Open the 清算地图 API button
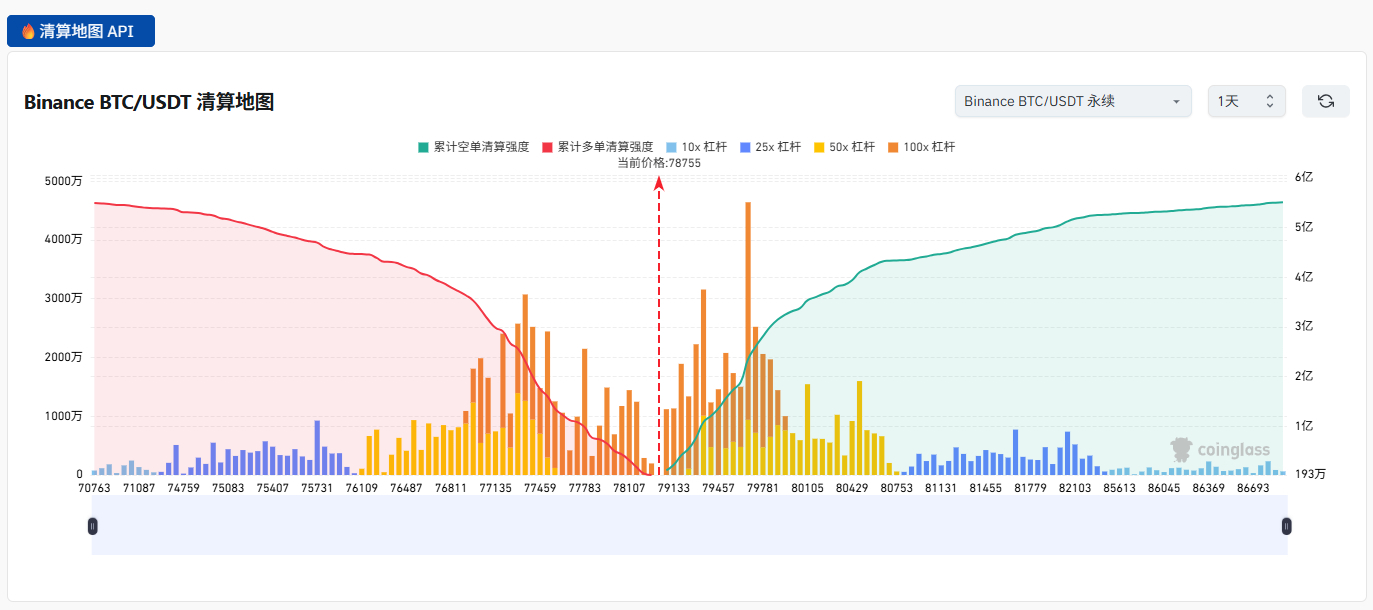Image resolution: width=1373 pixels, height=610 pixels. pyautogui.click(x=81, y=31)
